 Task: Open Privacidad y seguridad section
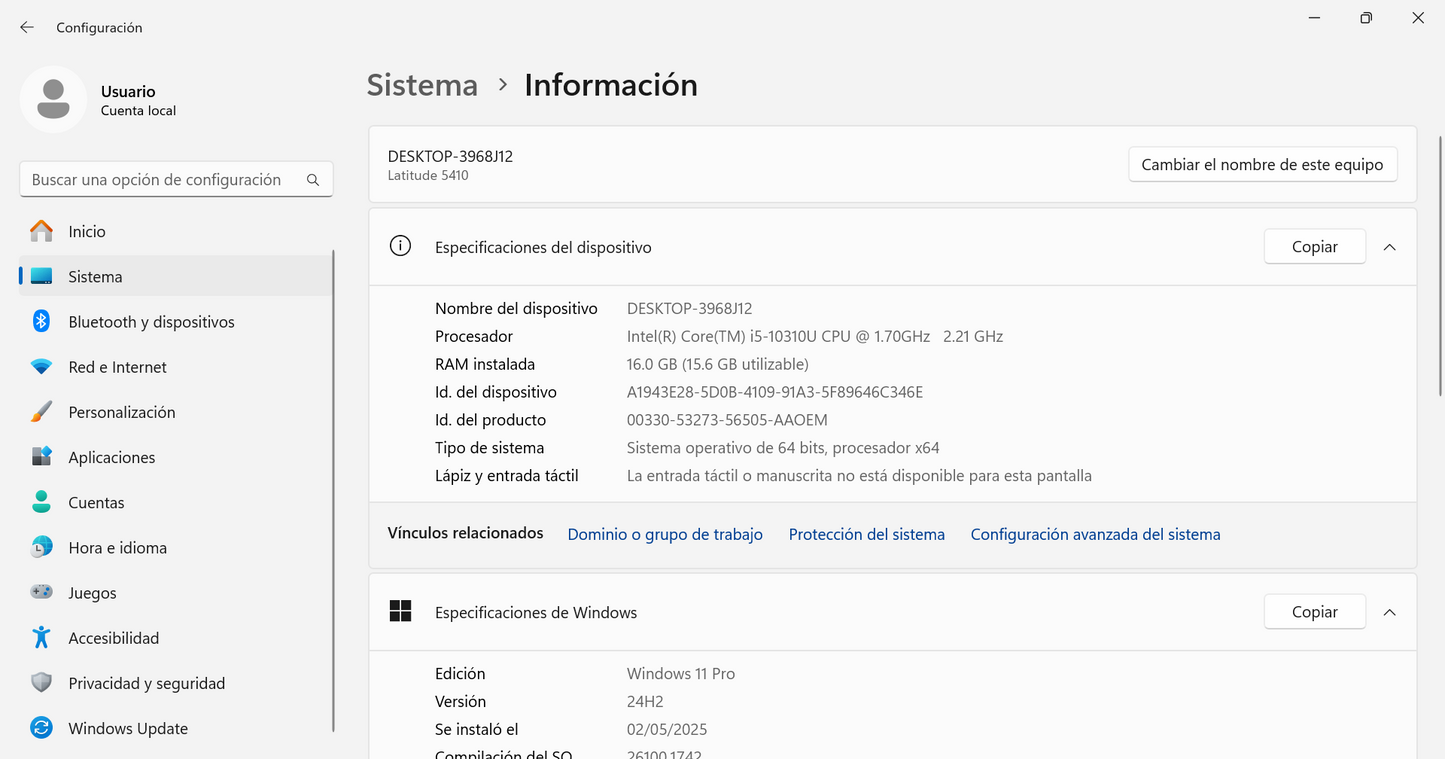point(146,683)
